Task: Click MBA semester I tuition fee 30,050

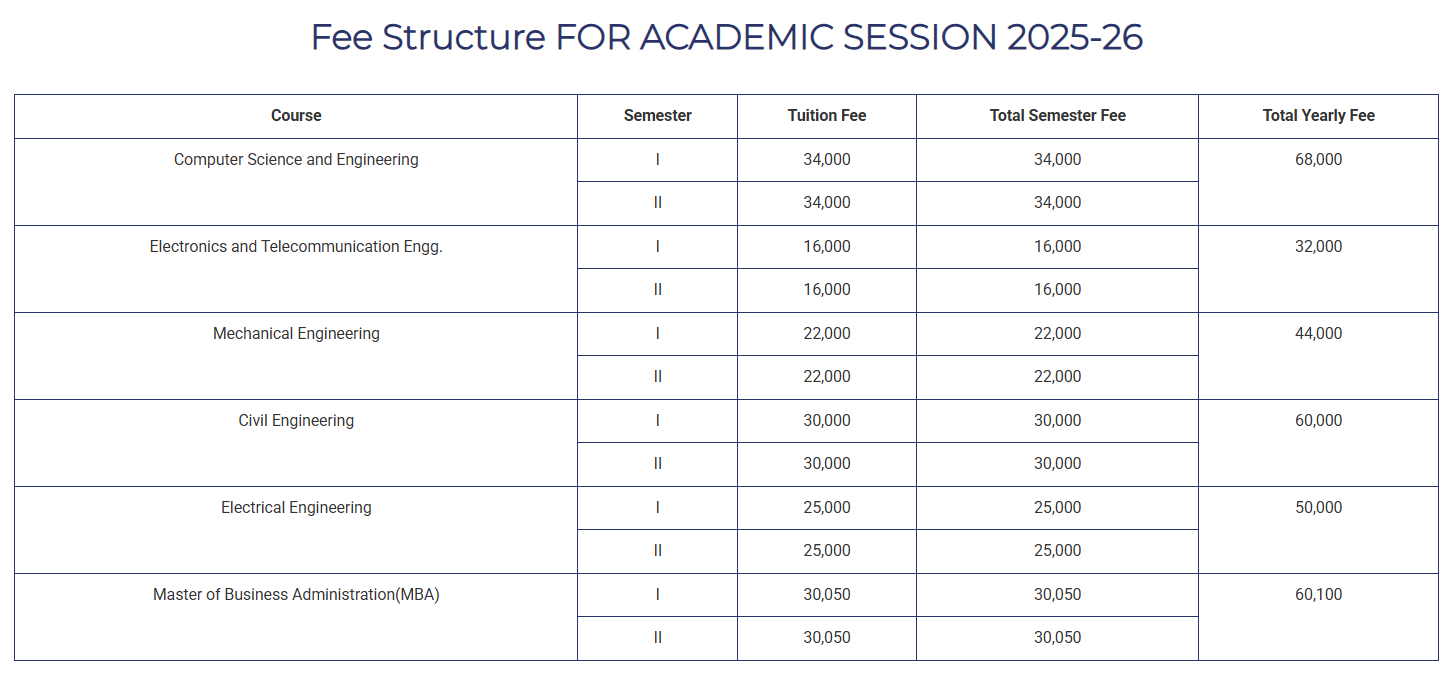Action: [x=827, y=595]
